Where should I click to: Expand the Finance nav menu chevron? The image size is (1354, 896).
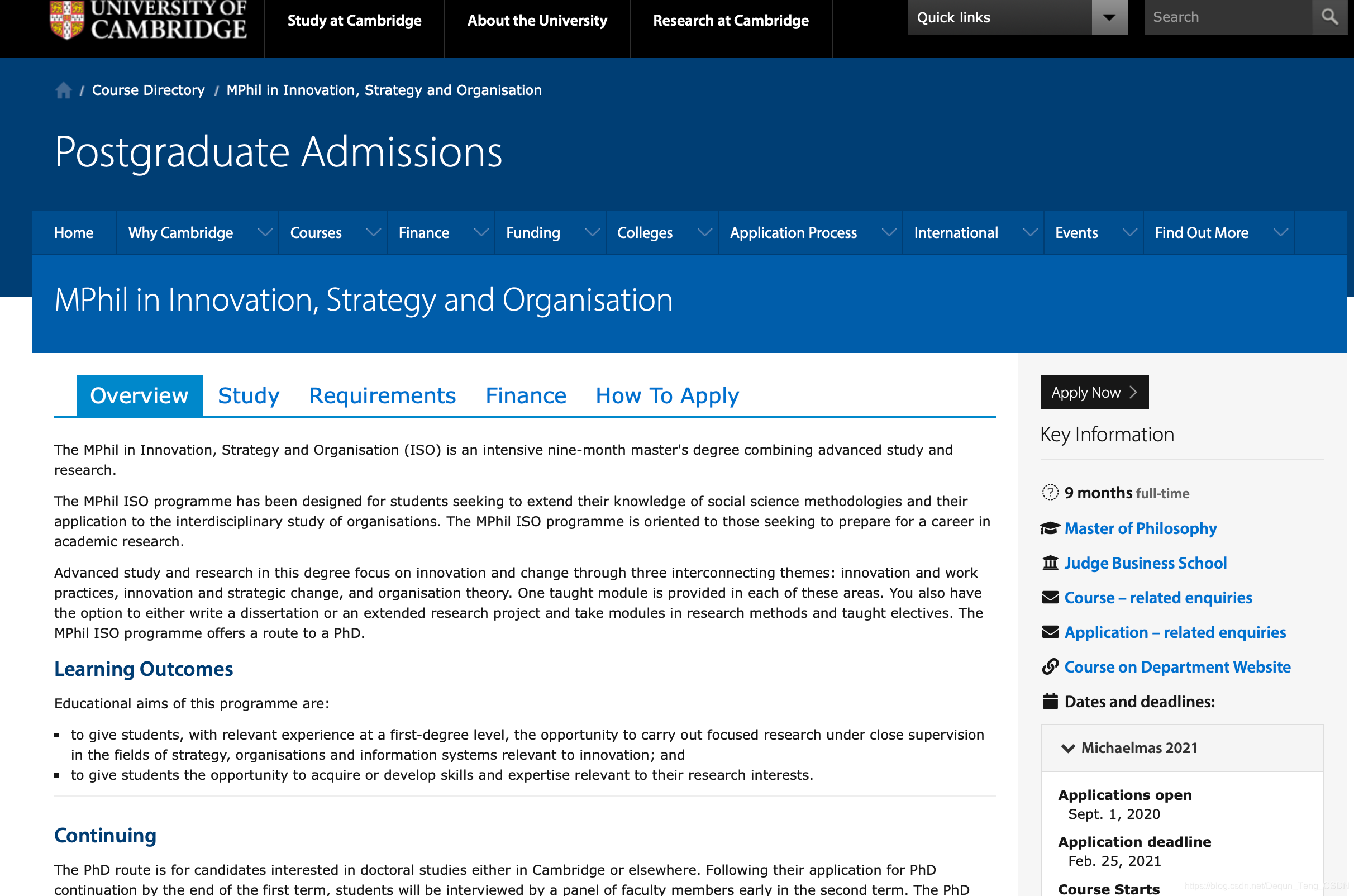(481, 232)
